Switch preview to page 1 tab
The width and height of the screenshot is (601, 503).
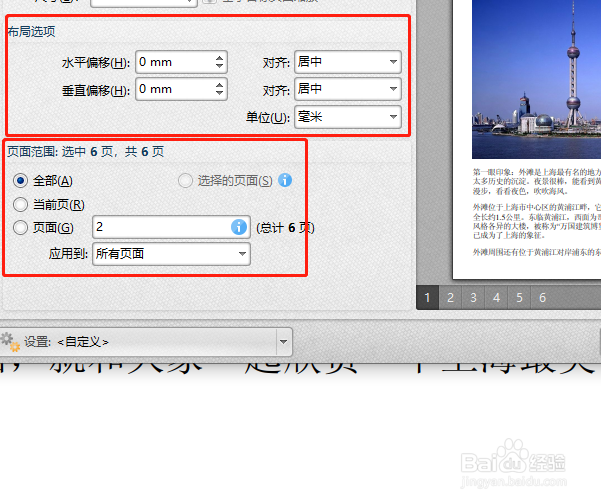[x=427, y=298]
